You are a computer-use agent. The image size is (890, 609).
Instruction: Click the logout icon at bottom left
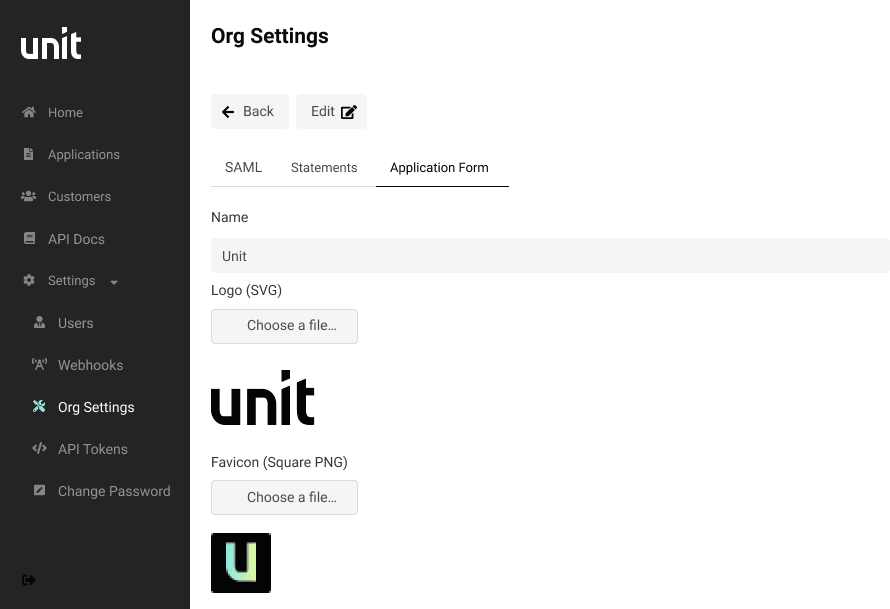click(x=28, y=580)
